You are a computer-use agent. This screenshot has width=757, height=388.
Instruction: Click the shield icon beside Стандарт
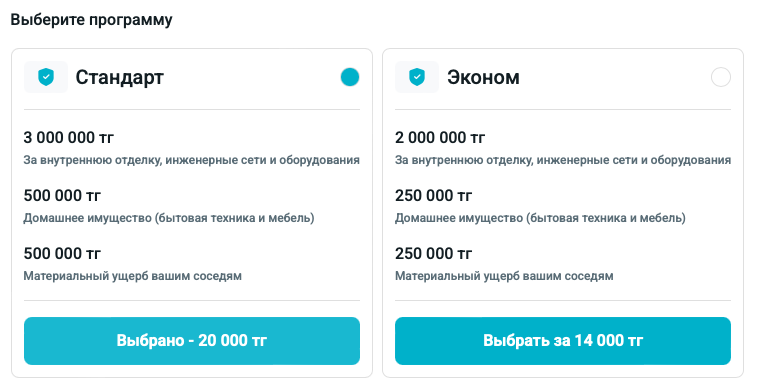click(46, 77)
